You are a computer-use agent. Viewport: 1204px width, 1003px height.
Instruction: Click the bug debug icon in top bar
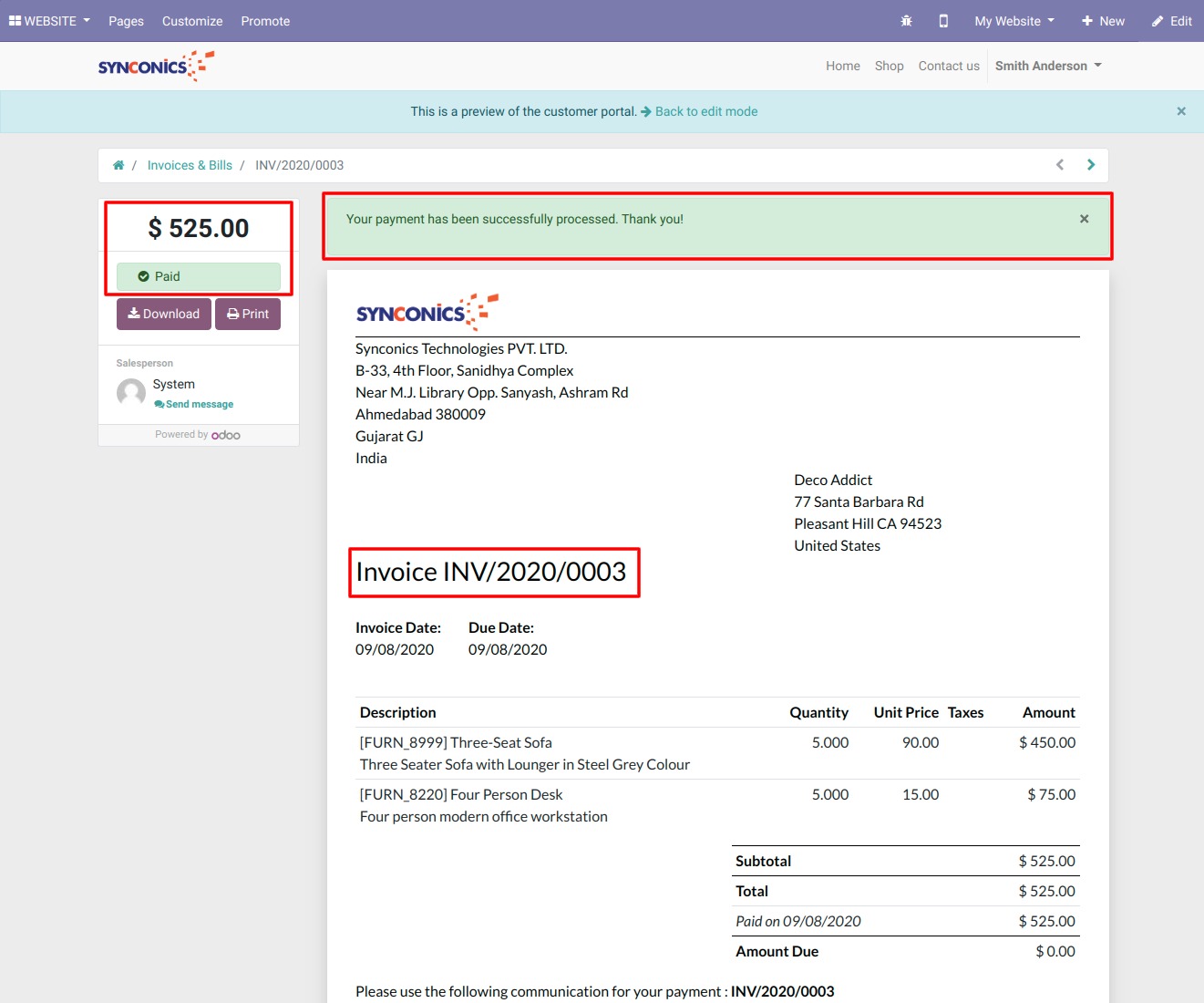point(906,21)
